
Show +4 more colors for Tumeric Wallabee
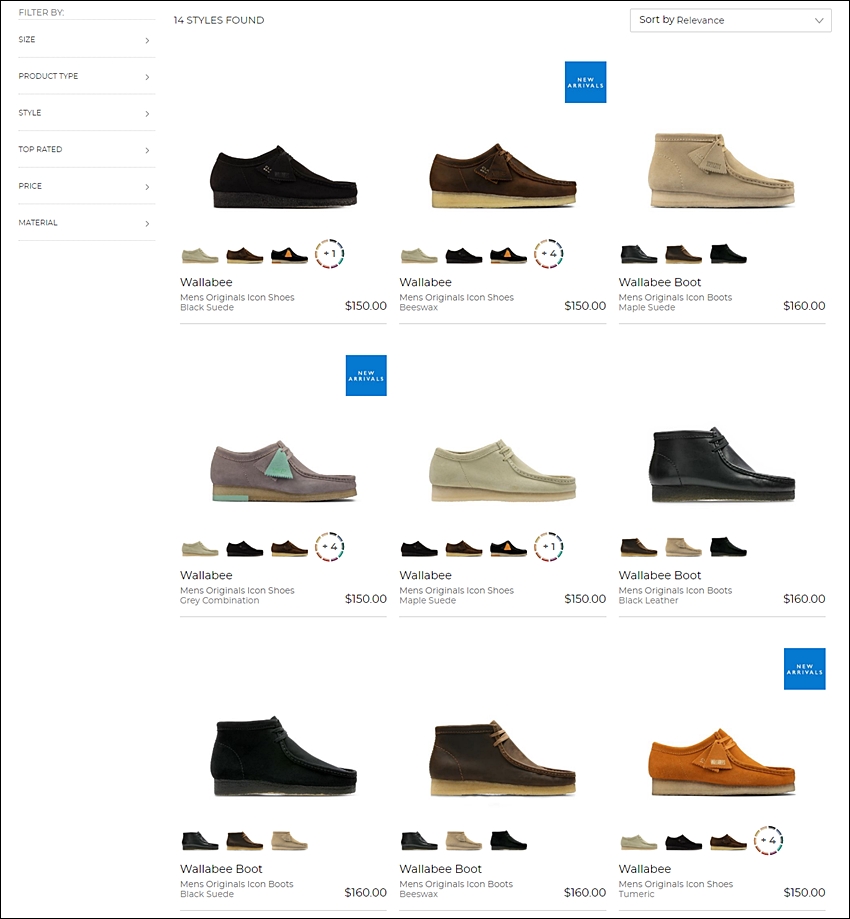click(x=768, y=840)
